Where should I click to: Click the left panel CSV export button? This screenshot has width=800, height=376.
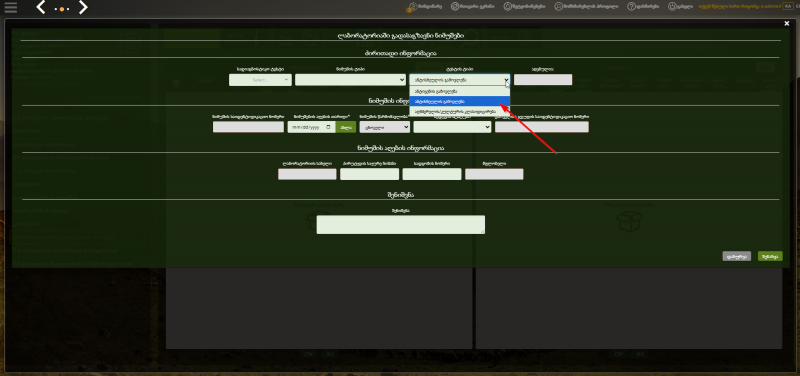coord(309,354)
